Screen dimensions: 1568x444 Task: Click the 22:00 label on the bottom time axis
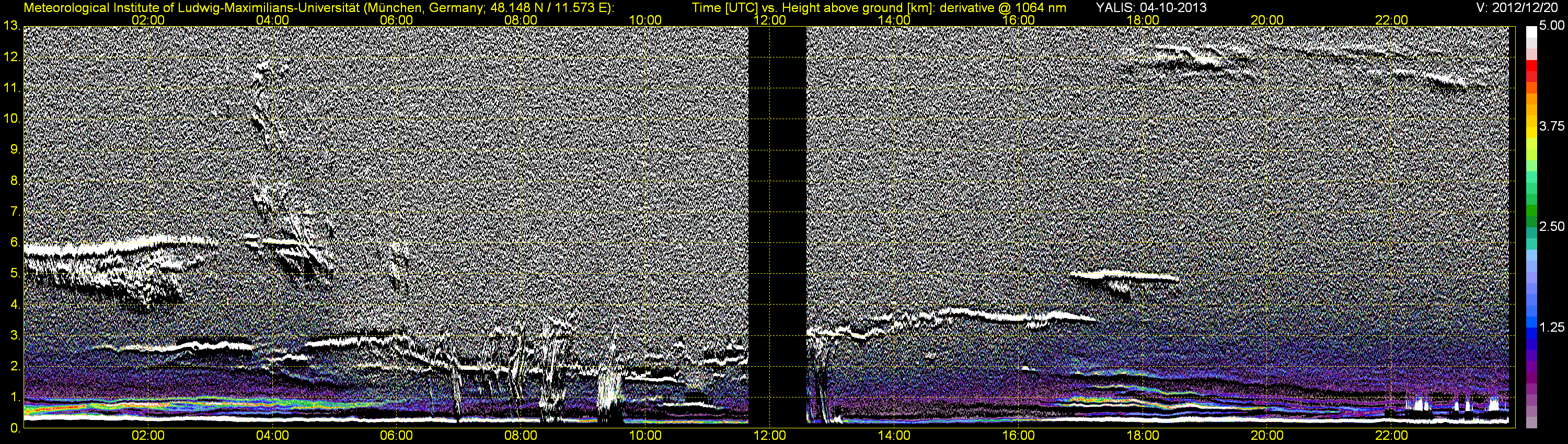click(1391, 436)
